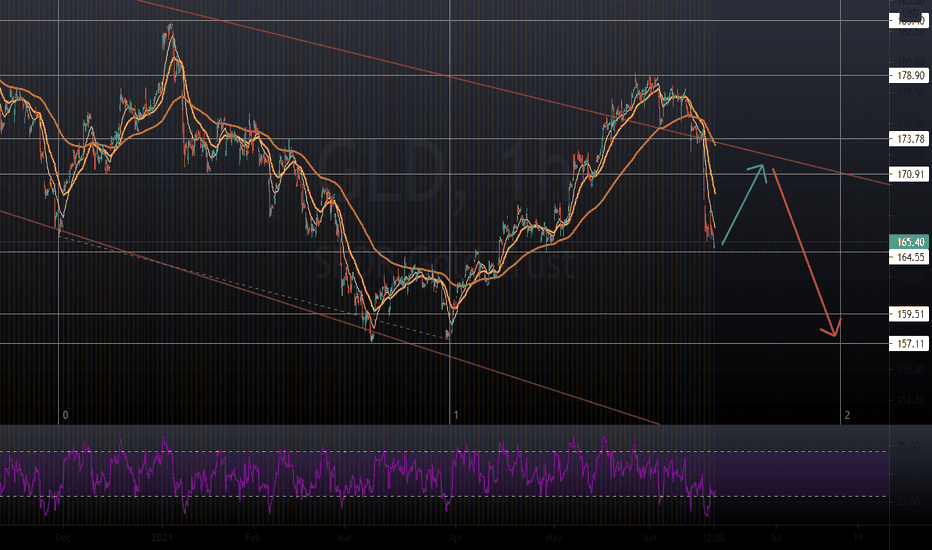
Task: Click the Jun label on the time axis
Action: coord(649,538)
